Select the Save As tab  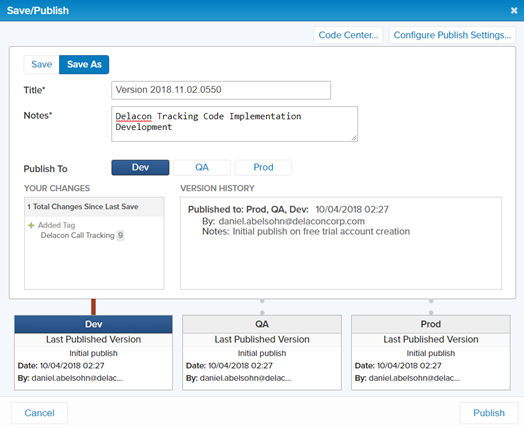click(x=84, y=64)
